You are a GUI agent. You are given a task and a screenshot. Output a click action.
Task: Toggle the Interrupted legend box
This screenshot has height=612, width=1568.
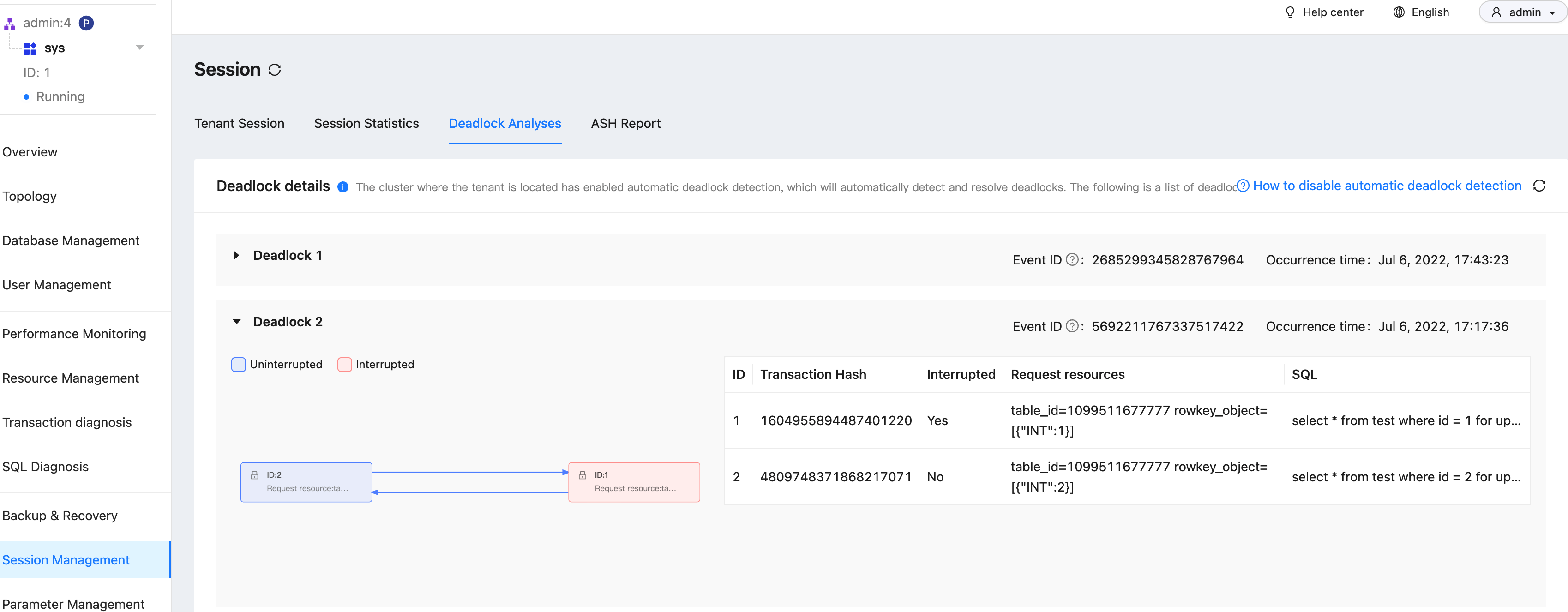coord(344,365)
